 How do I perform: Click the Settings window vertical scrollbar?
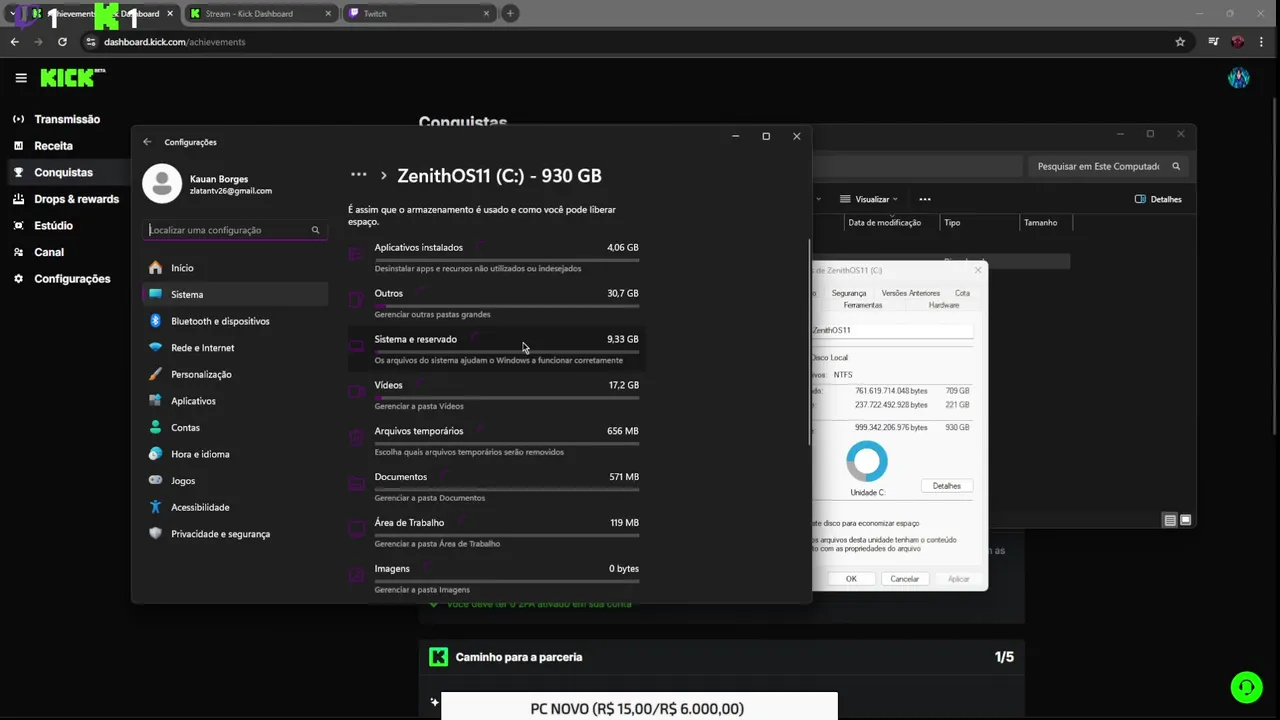pos(808,342)
